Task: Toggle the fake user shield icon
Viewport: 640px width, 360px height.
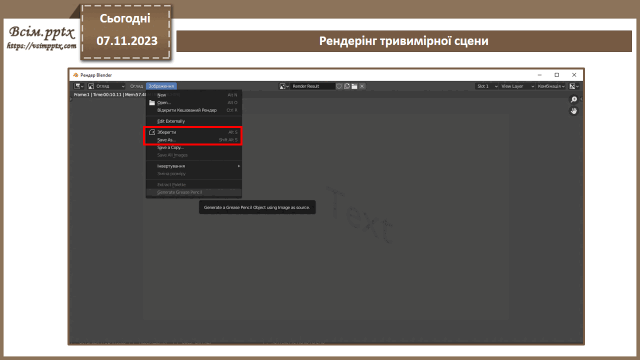Action: tap(339, 86)
